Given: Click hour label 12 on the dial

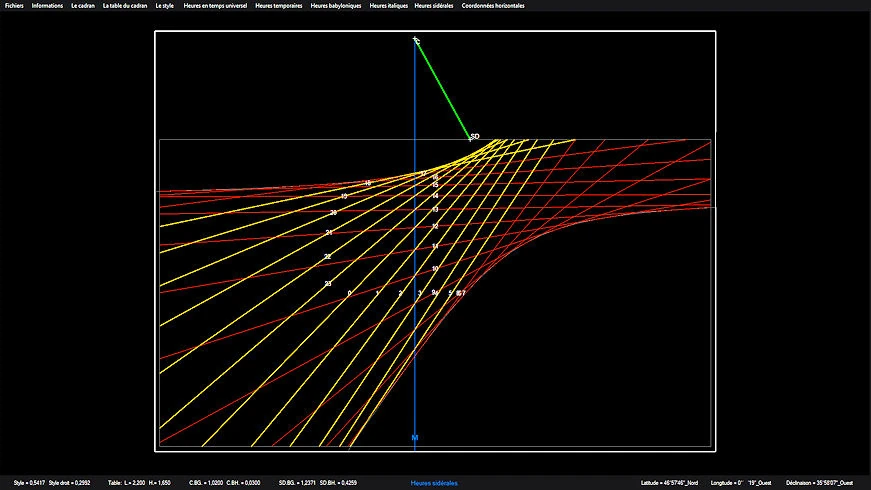Looking at the screenshot, I should pos(435,227).
